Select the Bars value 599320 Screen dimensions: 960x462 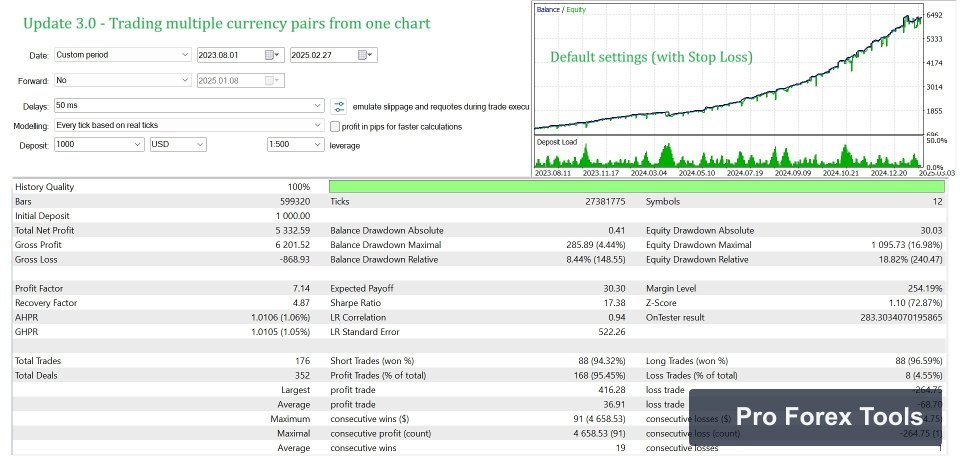pos(295,201)
